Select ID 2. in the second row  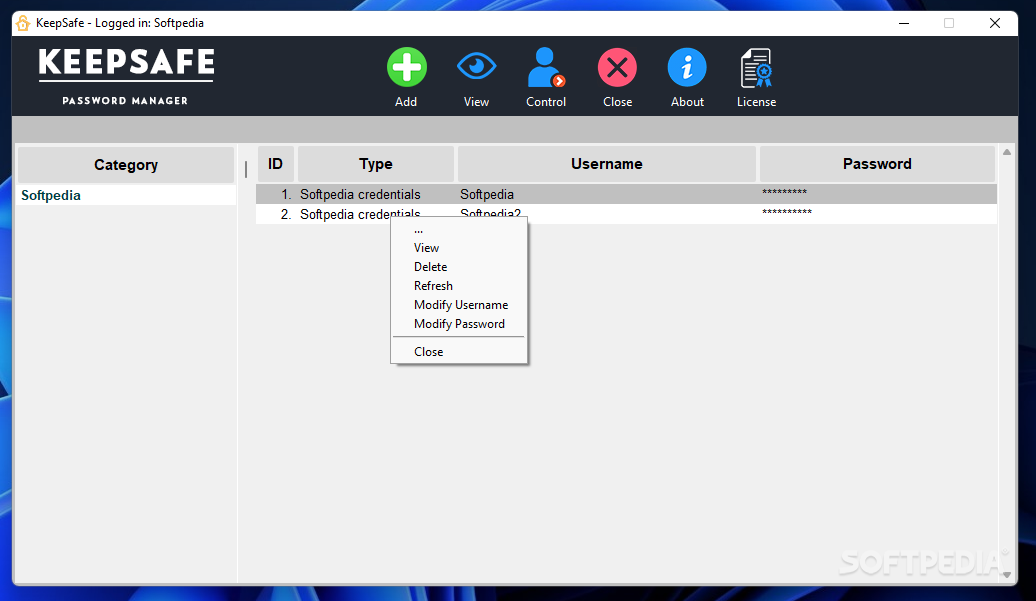point(285,214)
